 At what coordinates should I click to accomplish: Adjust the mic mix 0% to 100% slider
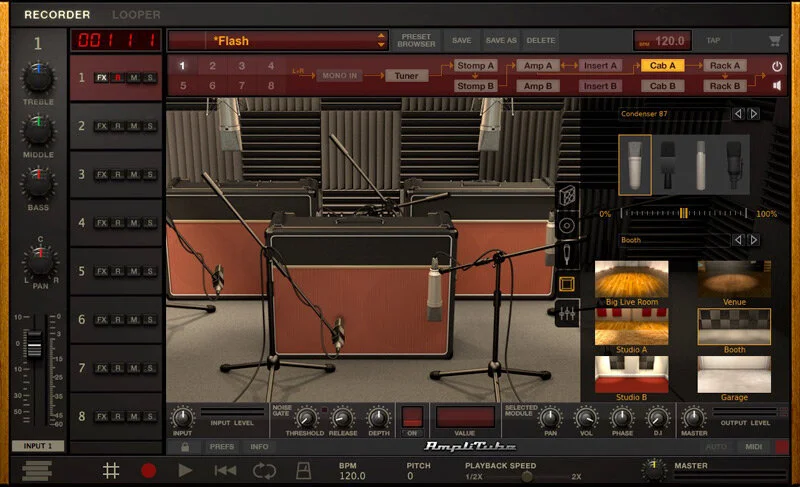(x=683, y=214)
